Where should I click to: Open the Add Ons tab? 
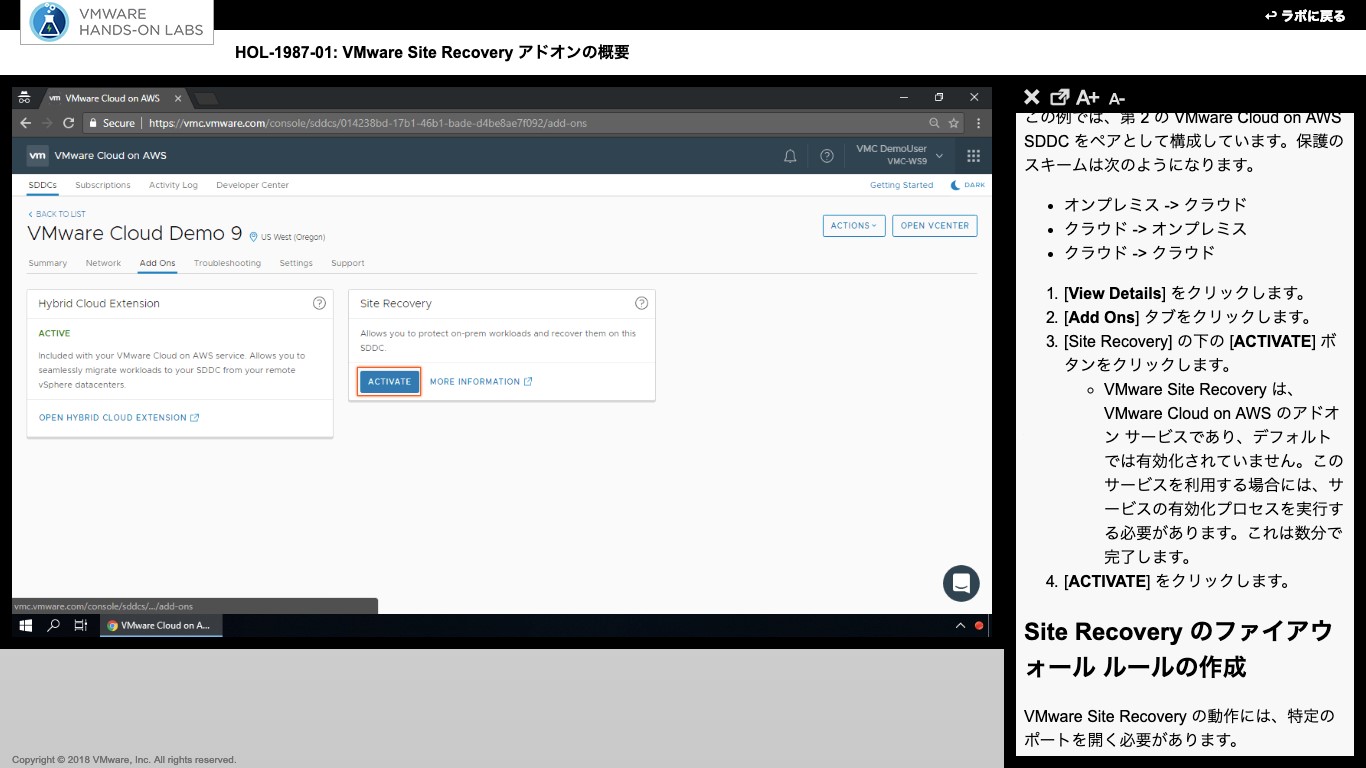pos(157,263)
